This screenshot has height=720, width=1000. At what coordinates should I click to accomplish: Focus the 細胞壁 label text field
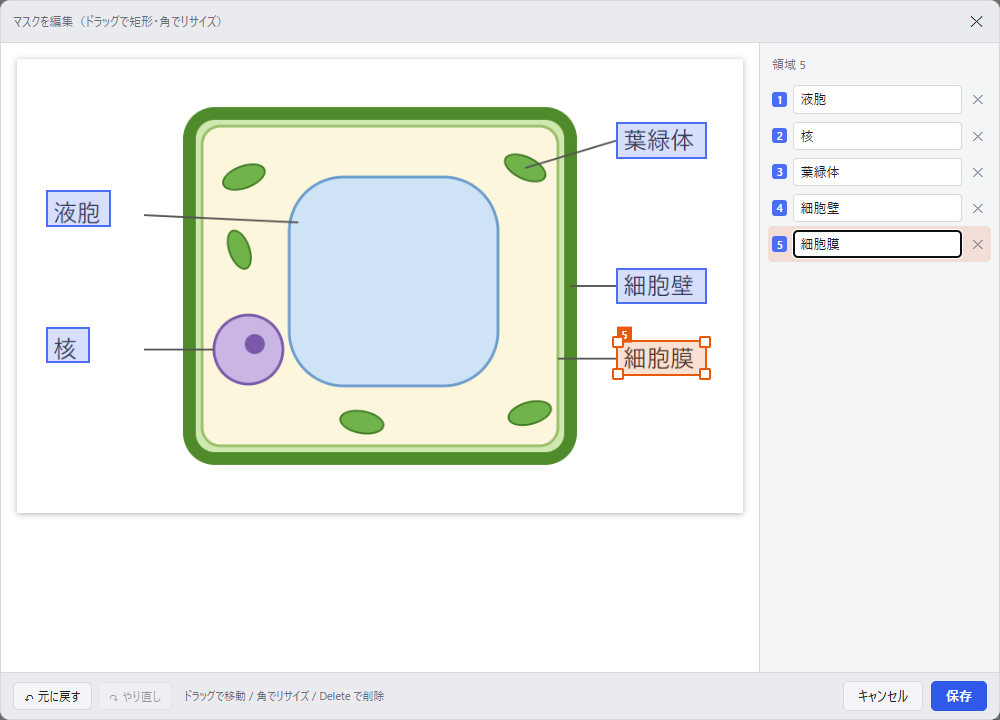(877, 208)
